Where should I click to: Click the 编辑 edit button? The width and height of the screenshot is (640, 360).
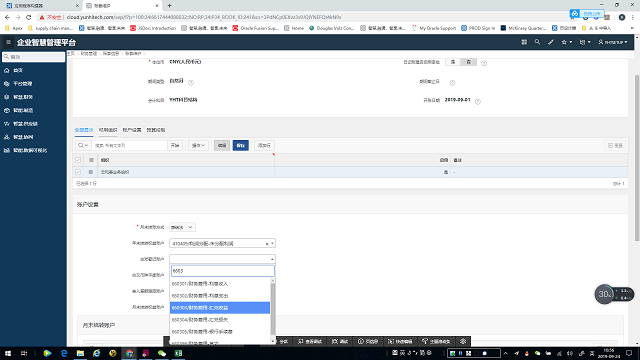click(222, 145)
